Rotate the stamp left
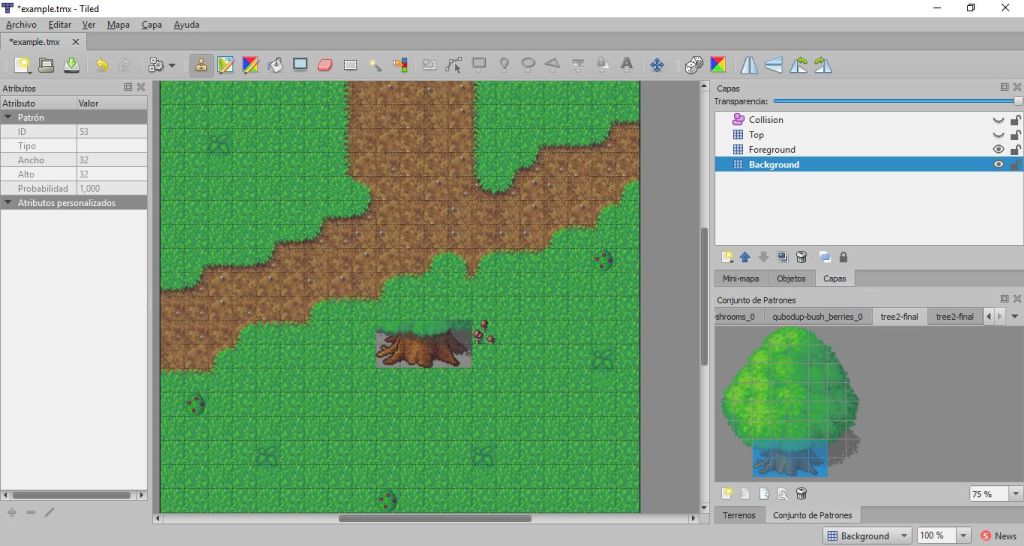The image size is (1024, 546). point(799,65)
